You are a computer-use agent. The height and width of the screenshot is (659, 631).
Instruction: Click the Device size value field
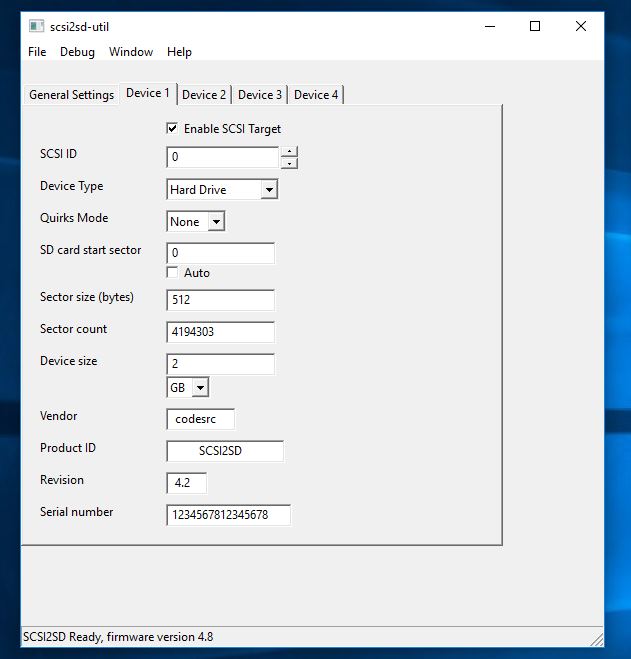coord(221,364)
